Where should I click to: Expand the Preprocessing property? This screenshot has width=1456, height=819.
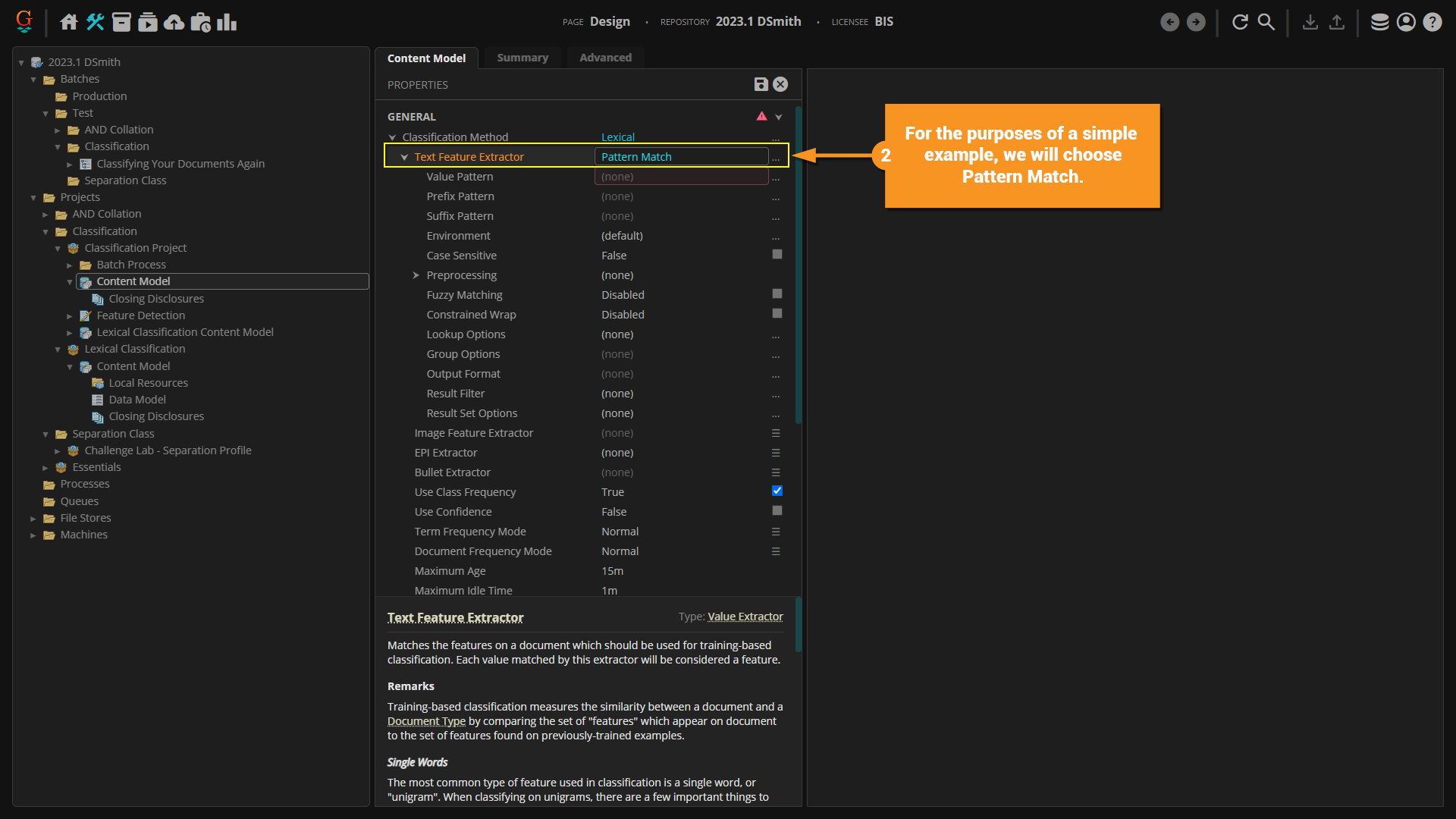point(416,275)
